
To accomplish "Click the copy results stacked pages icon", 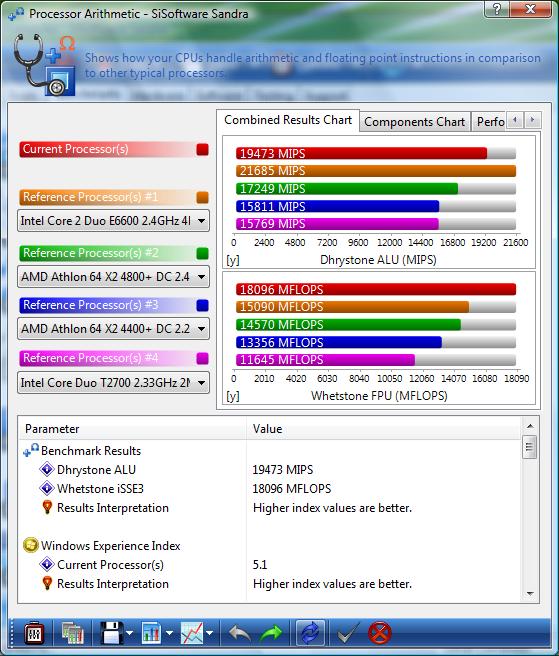I will (73, 633).
